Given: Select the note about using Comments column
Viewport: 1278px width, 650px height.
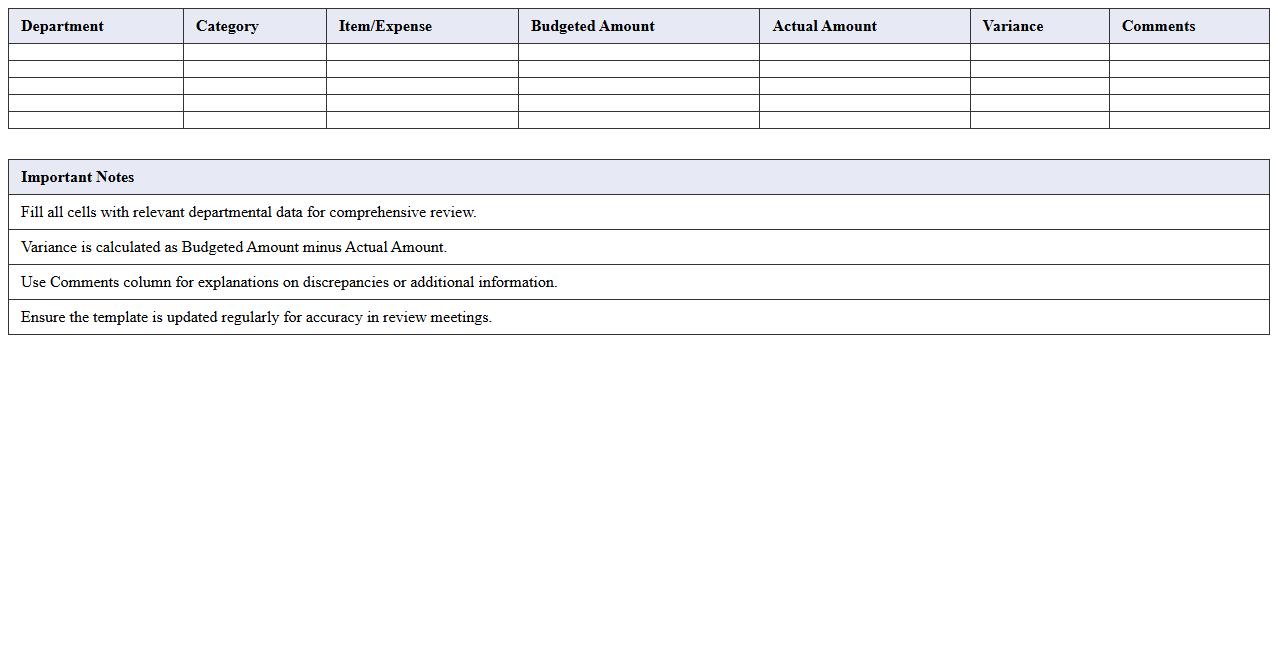Looking at the screenshot, I should click(288, 282).
